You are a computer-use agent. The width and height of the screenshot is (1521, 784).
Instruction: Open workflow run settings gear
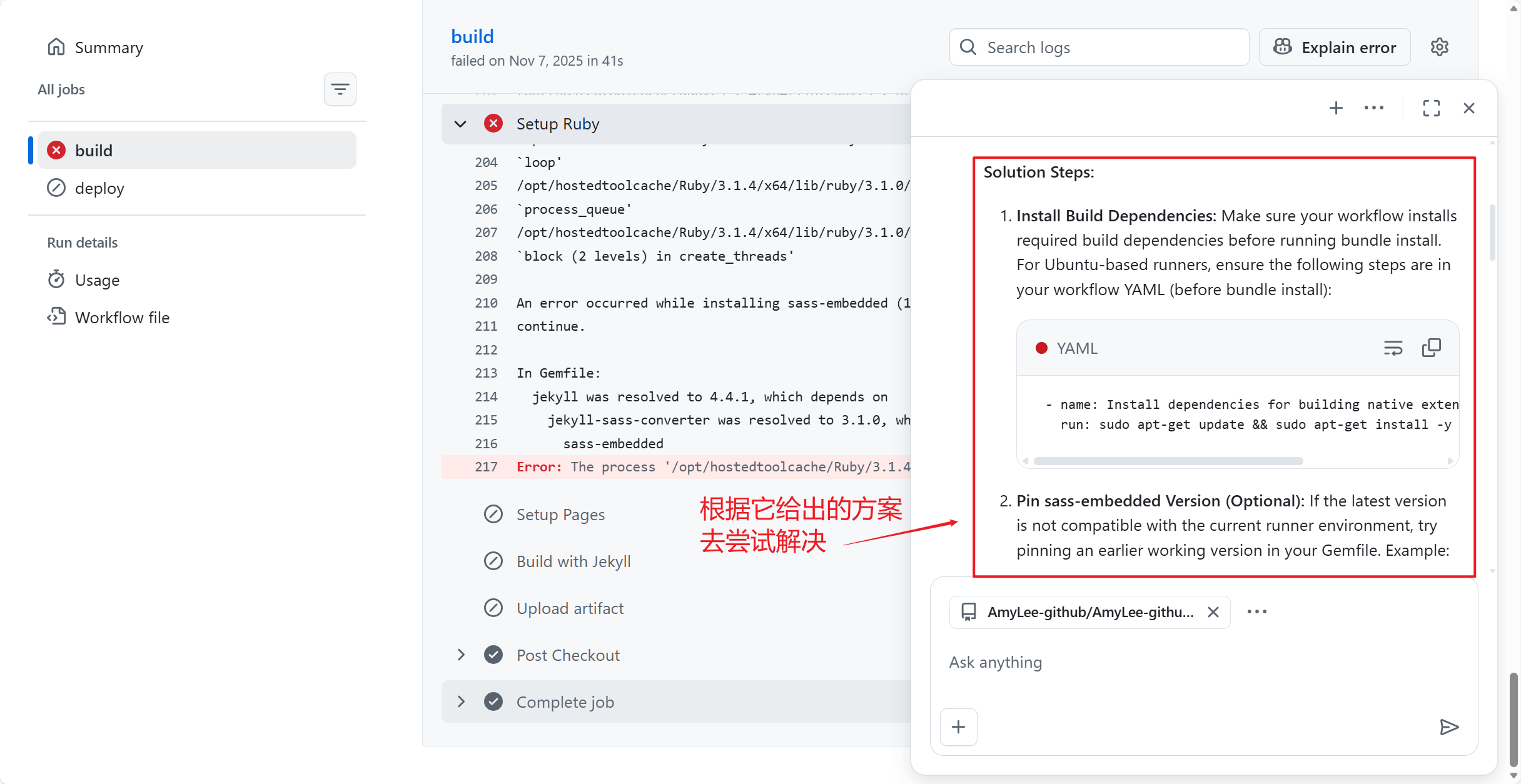(1440, 47)
